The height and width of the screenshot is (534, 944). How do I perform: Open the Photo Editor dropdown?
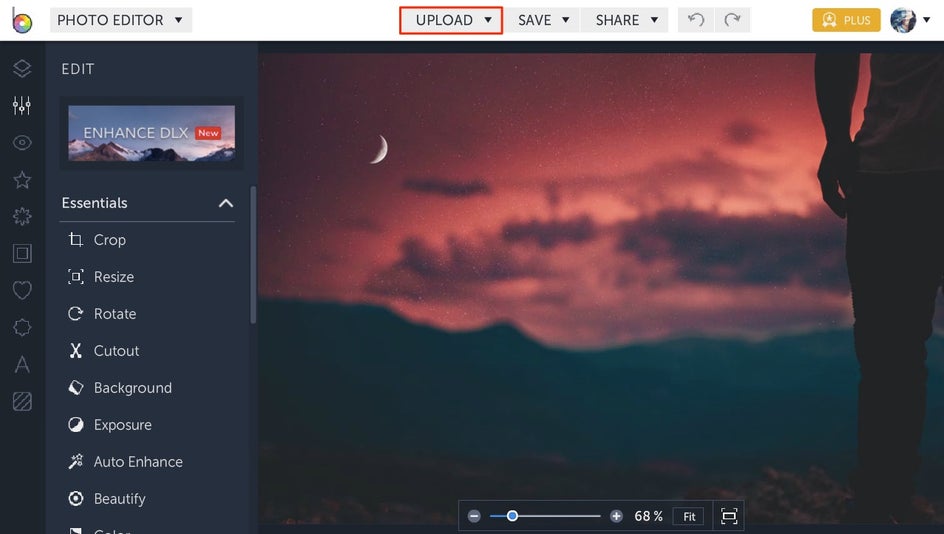pos(120,20)
